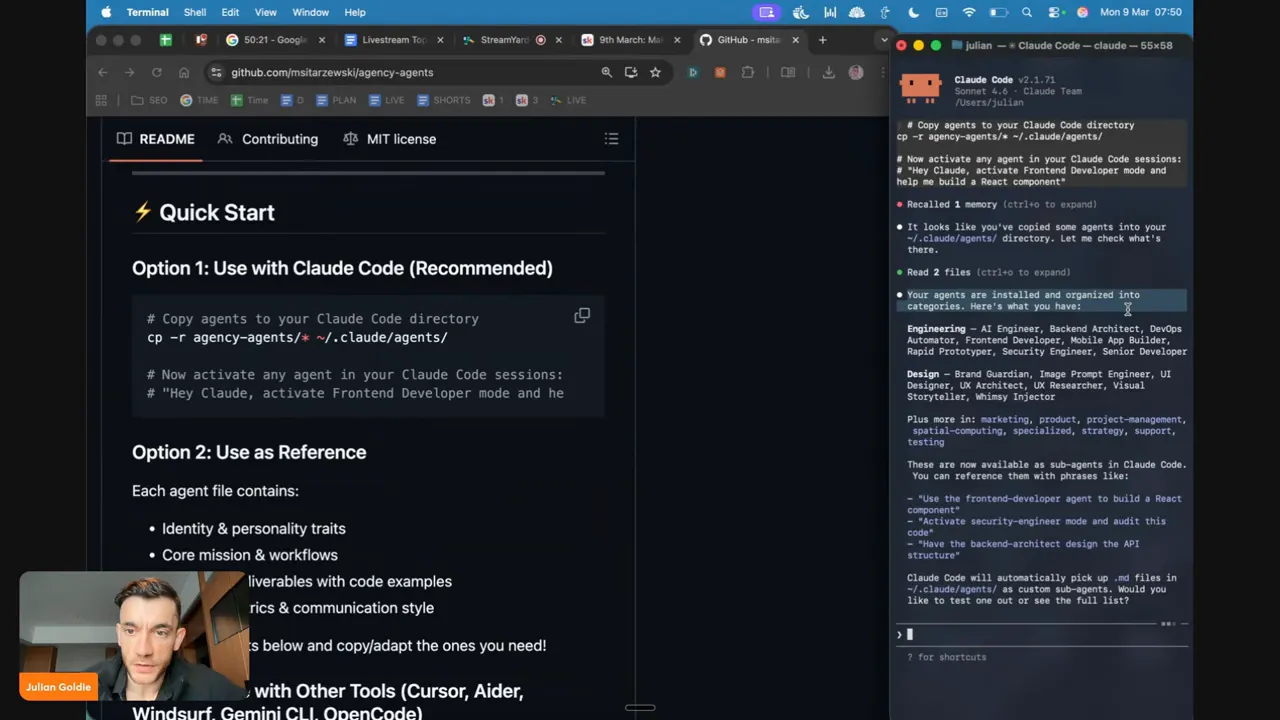Open macOS Spotlight search icon
The image size is (1280, 720).
click(1027, 12)
